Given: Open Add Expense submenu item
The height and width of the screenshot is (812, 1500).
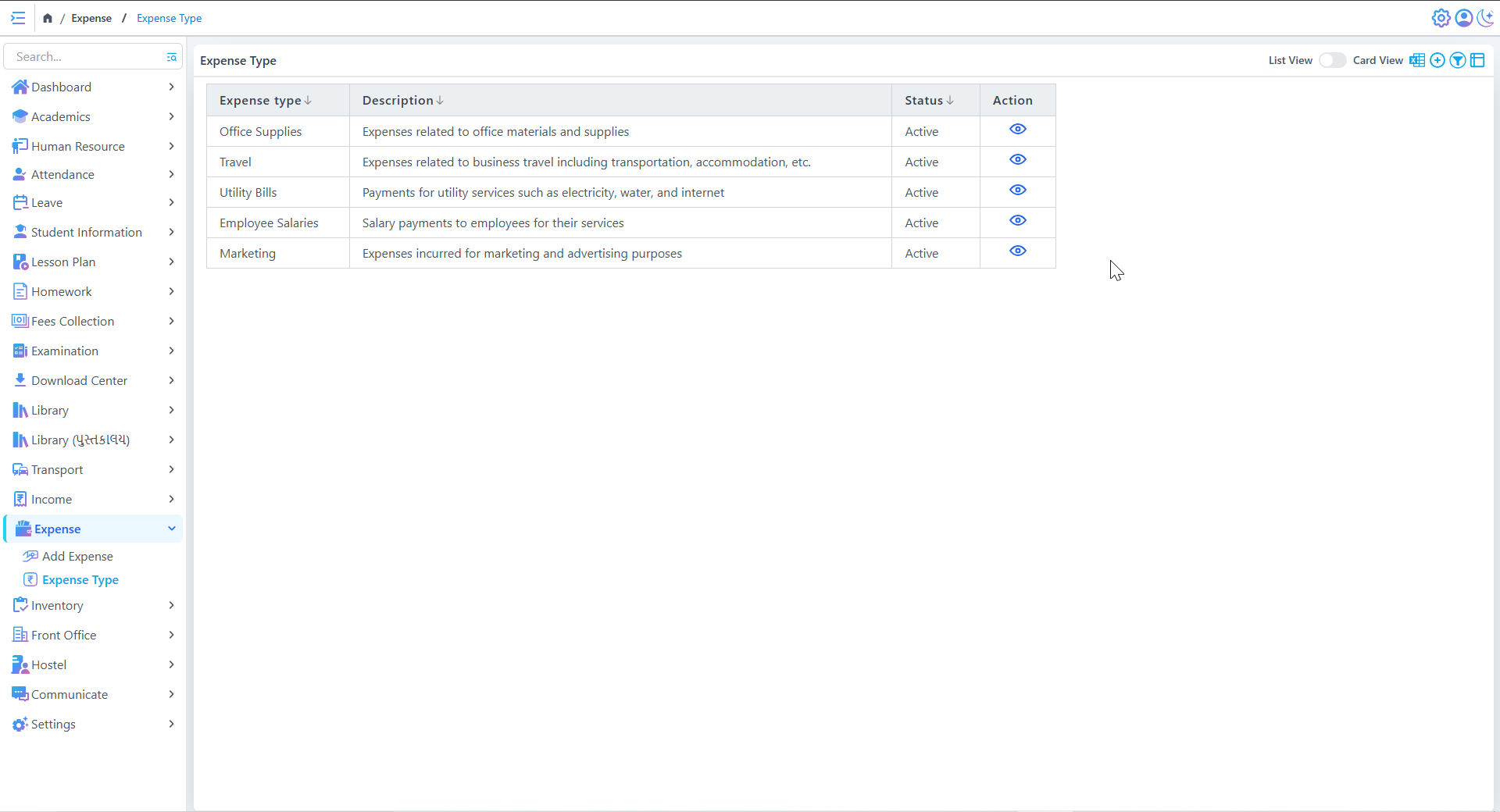Looking at the screenshot, I should click(x=77, y=556).
